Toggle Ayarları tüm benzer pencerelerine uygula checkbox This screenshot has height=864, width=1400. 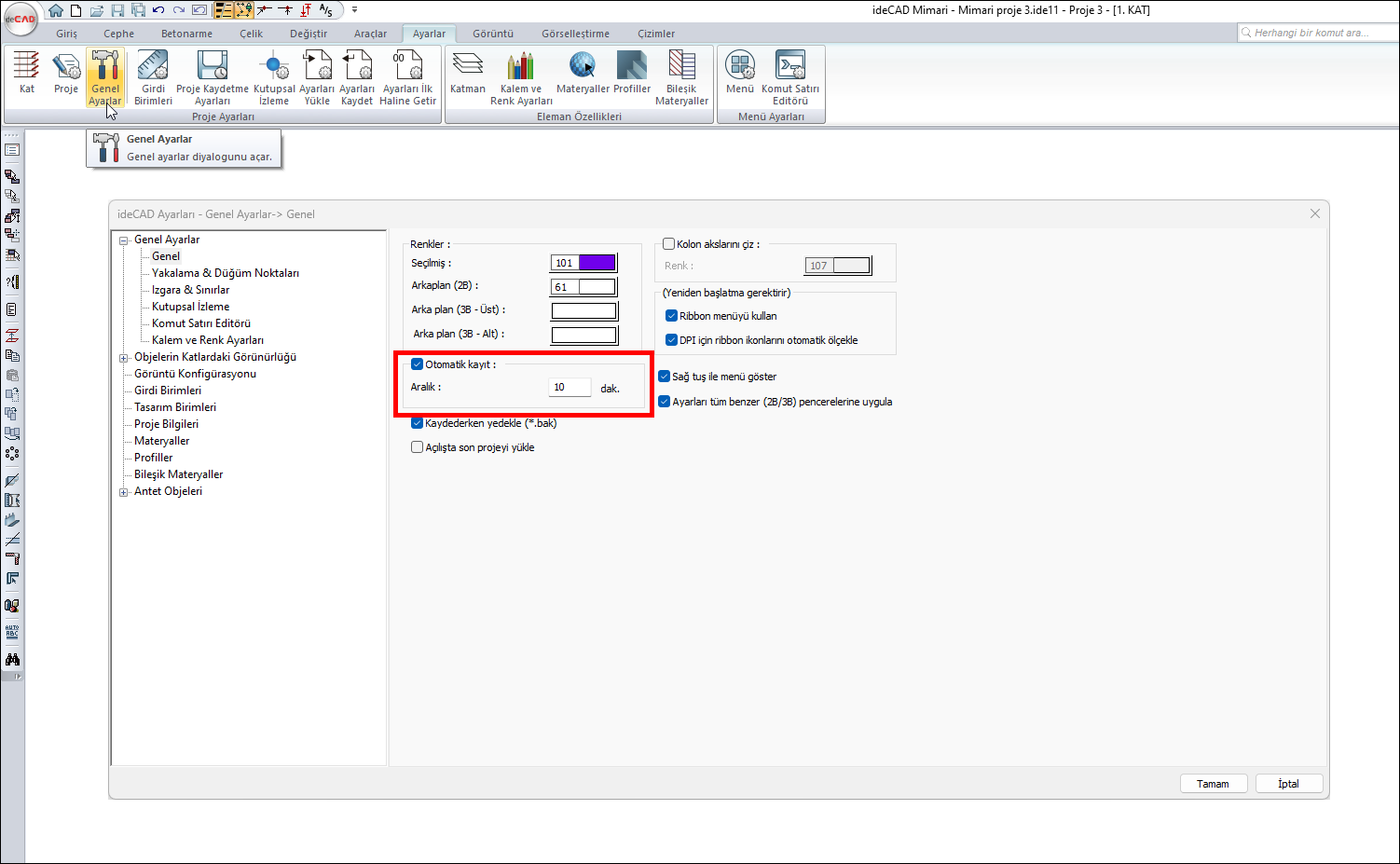tap(665, 402)
